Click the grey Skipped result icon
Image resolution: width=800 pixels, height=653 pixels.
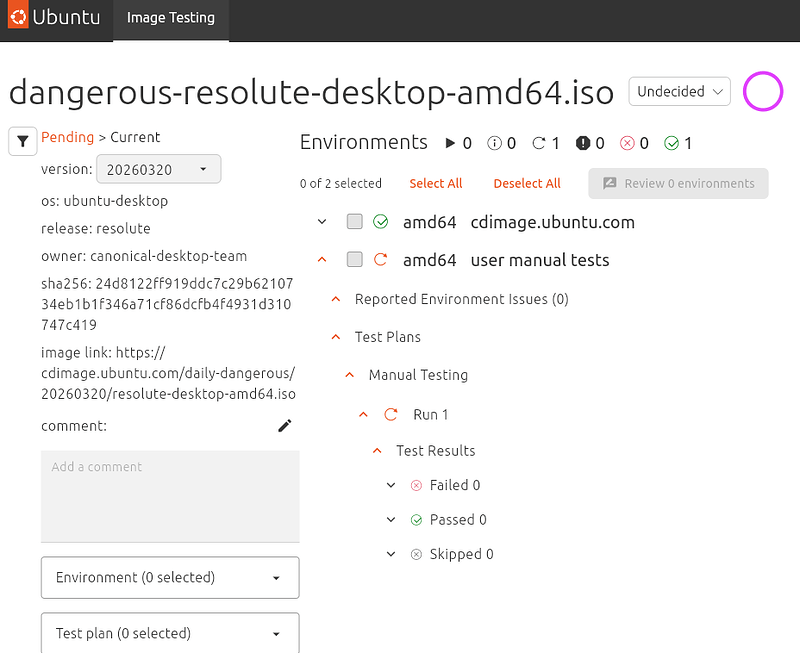click(416, 555)
